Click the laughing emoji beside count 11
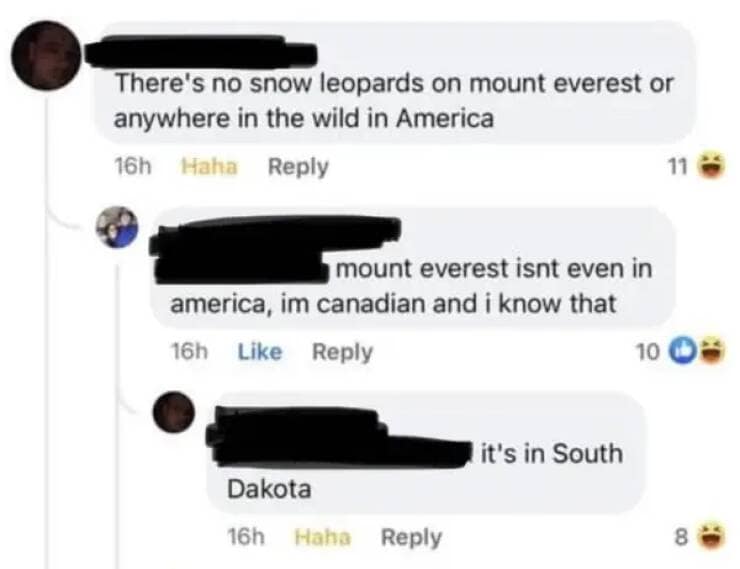Viewport: 740px width, 569px height. pyautogui.click(x=711, y=166)
